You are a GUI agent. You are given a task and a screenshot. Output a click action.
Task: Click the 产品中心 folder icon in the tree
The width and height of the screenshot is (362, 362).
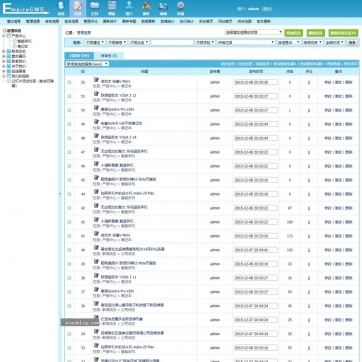pyautogui.click(x=9, y=36)
